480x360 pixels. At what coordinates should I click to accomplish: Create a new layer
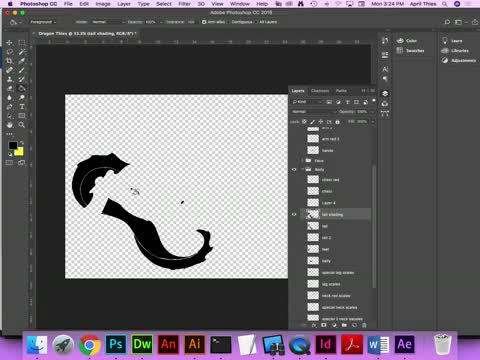[x=354, y=325]
